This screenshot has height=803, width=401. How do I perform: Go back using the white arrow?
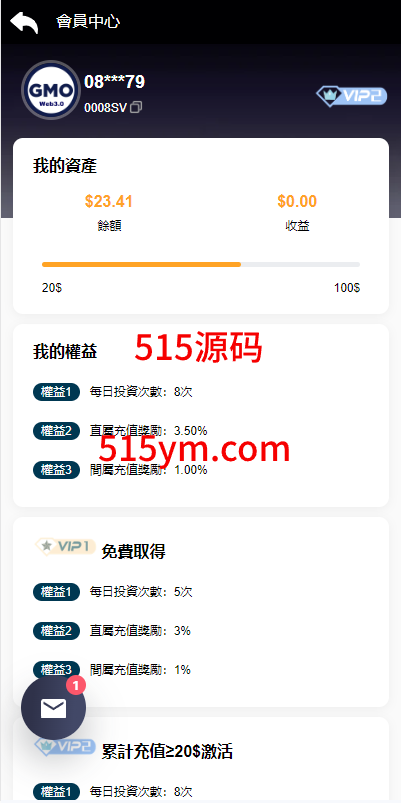pyautogui.click(x=24, y=22)
